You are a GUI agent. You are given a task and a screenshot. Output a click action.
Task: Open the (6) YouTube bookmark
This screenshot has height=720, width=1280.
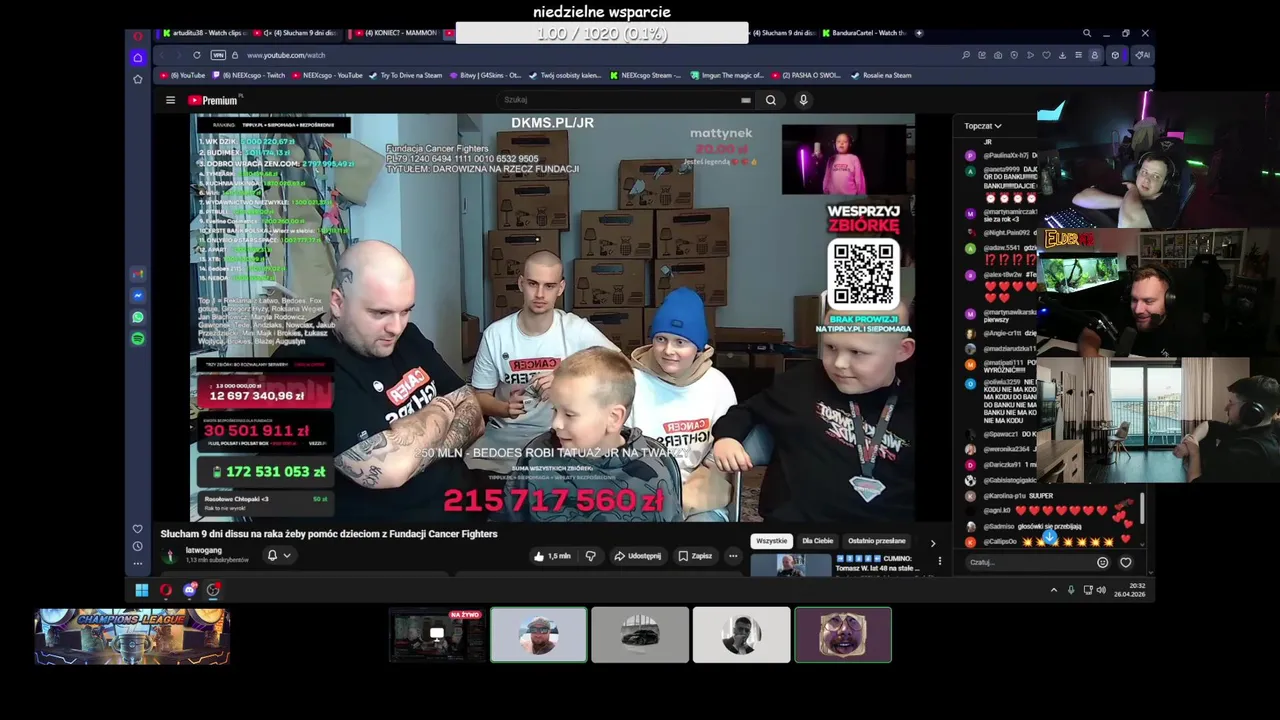183,75
